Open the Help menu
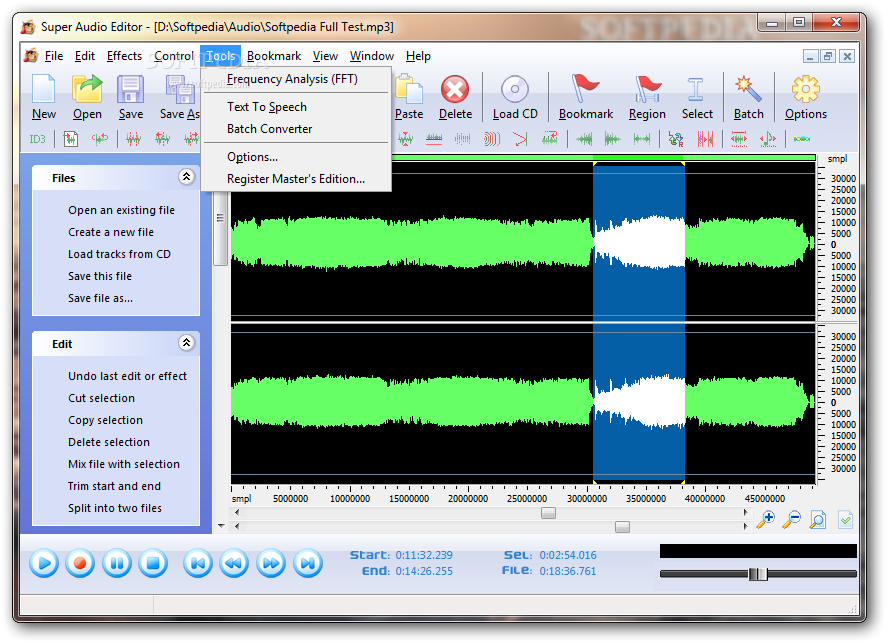This screenshot has height=643, width=887. [x=418, y=56]
